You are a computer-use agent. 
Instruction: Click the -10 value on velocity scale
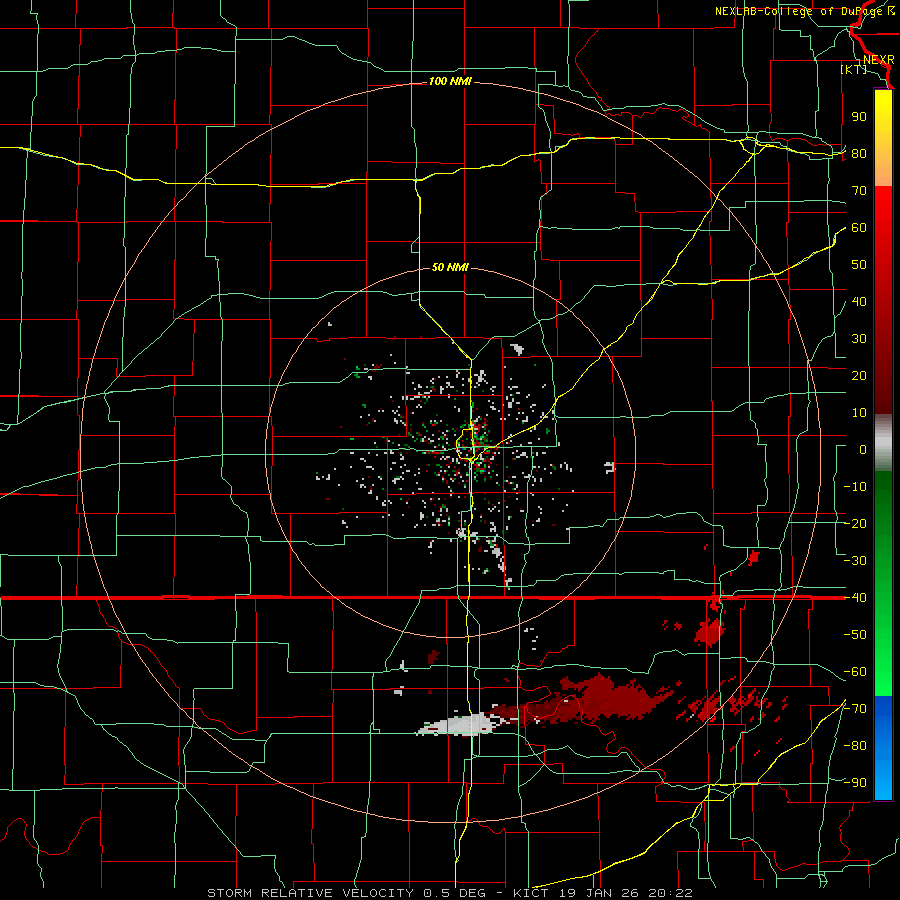(855, 487)
